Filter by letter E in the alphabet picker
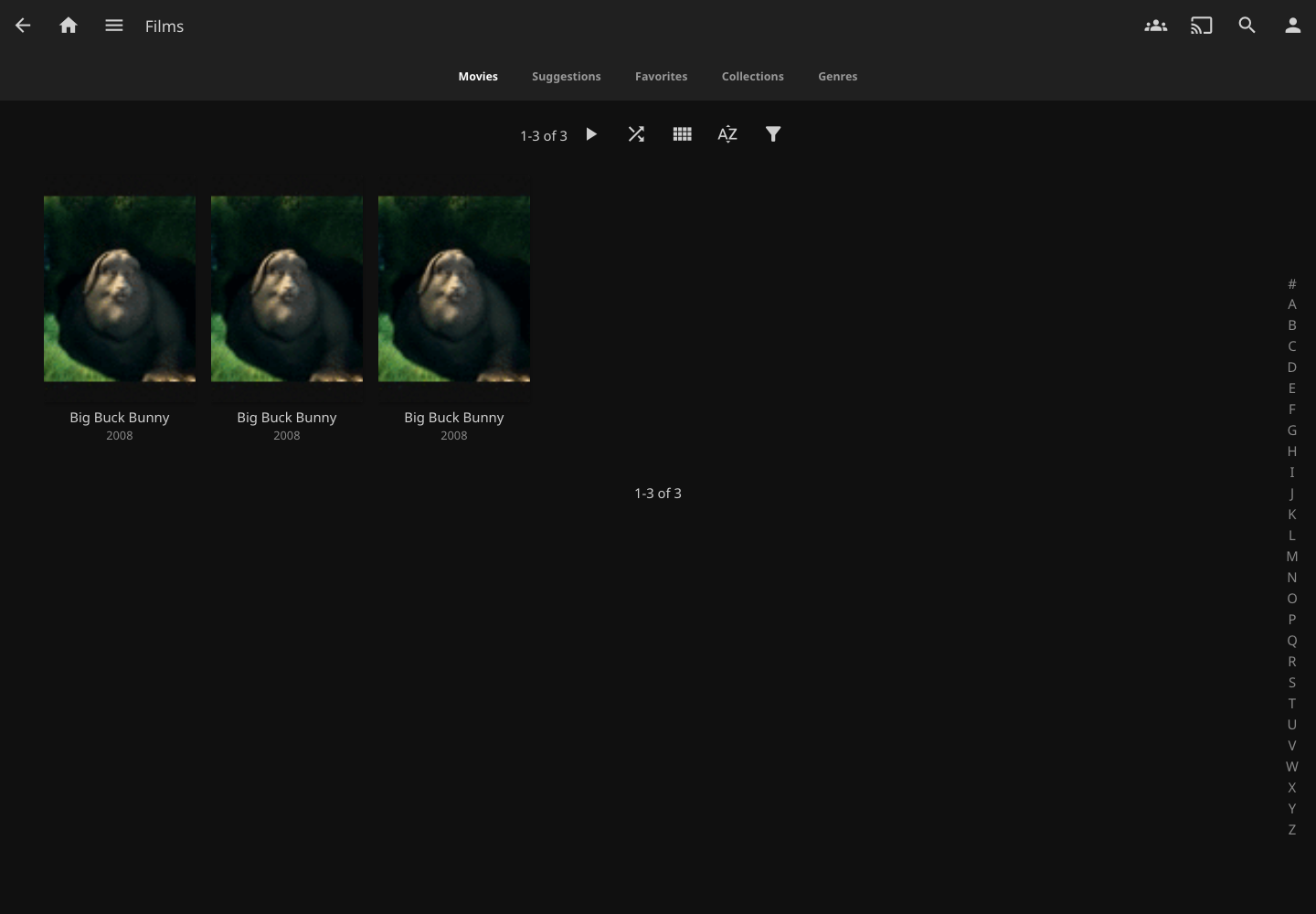Screen dimensions: 1316x914 [1292, 388]
